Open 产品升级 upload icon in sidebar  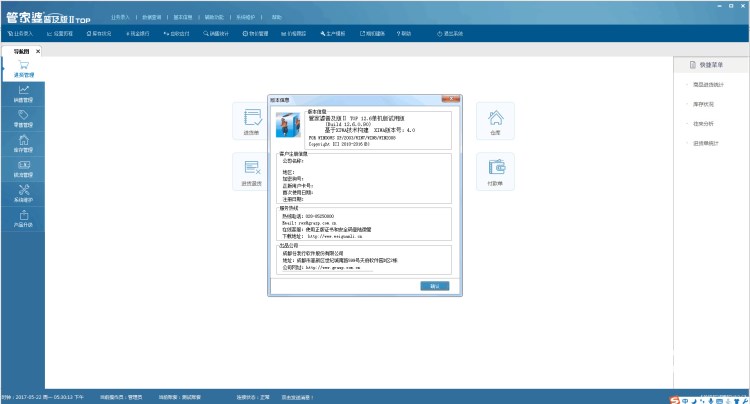[23, 219]
